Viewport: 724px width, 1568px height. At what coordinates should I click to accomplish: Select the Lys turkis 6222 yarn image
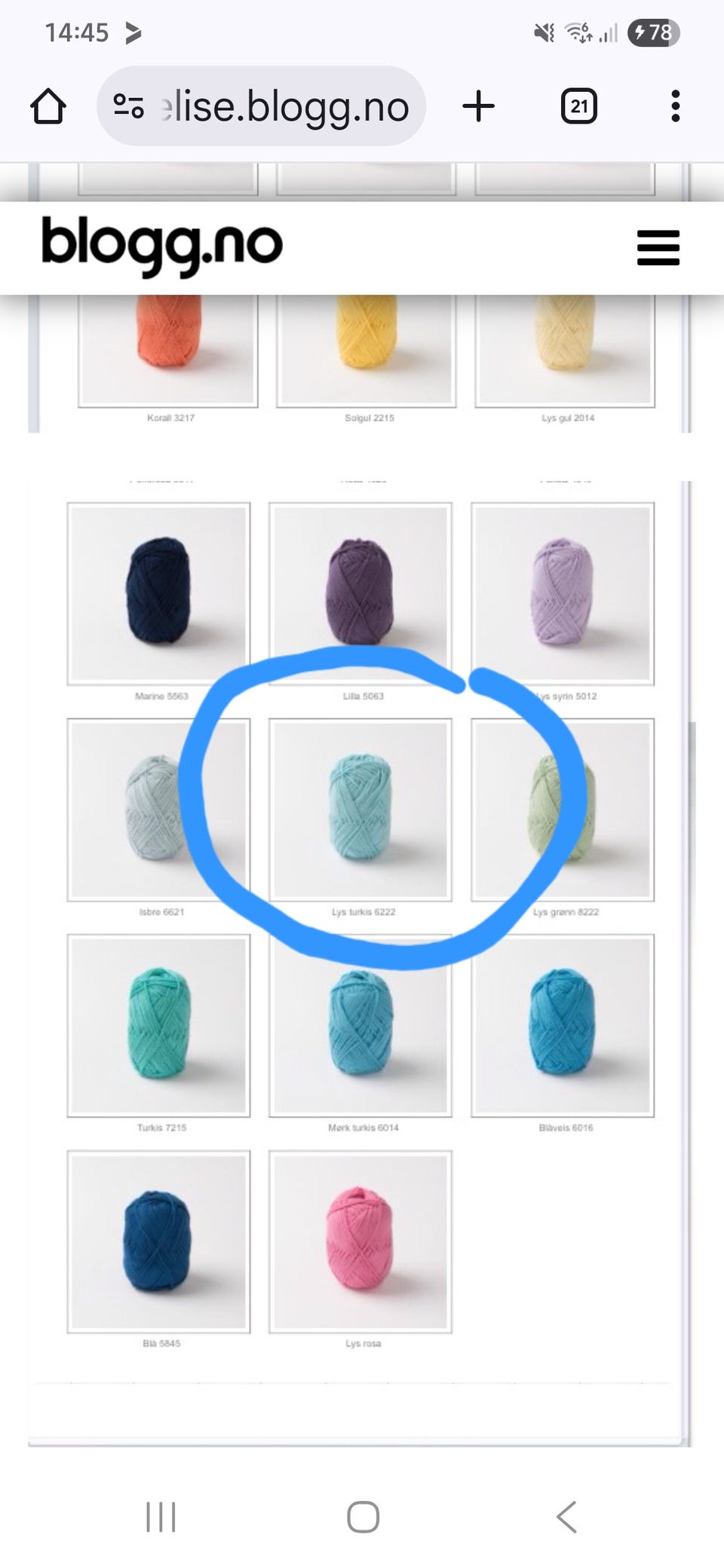click(360, 810)
